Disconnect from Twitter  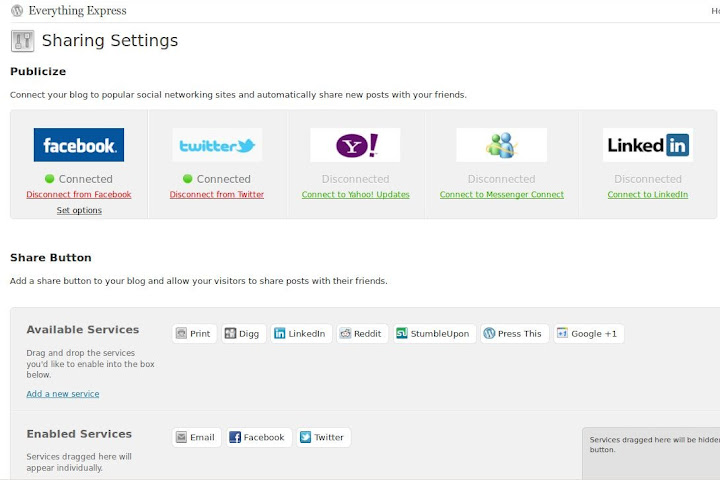(x=217, y=195)
